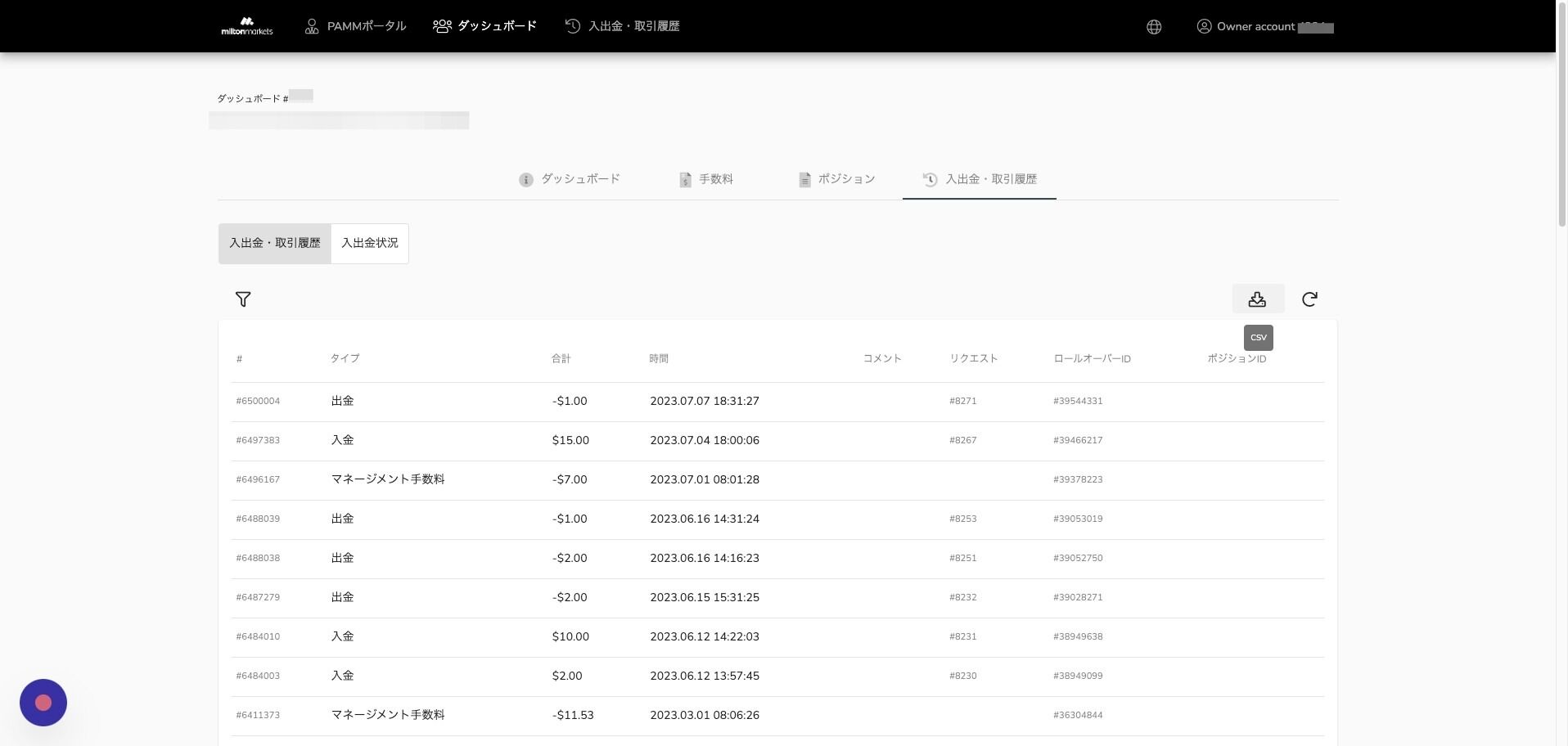This screenshot has width=1568, height=746.
Task: Click the time 2023.06.12 13:57:45
Action: [x=705, y=676]
